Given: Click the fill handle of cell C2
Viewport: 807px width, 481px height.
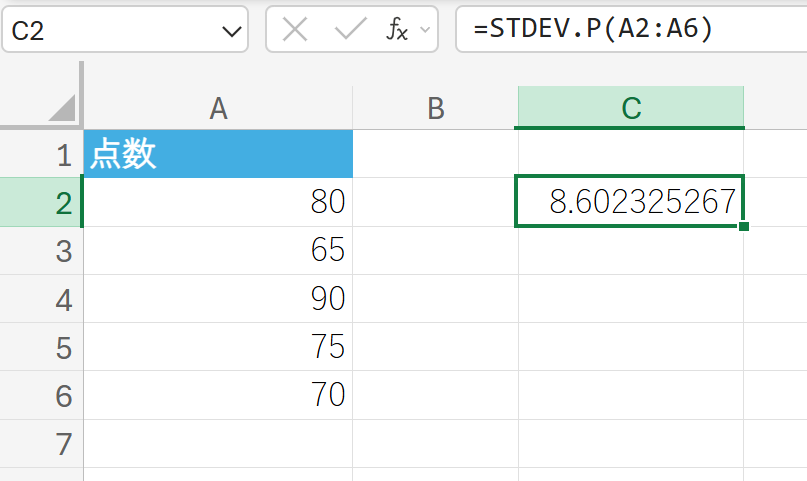Looking at the screenshot, I should [x=743, y=227].
